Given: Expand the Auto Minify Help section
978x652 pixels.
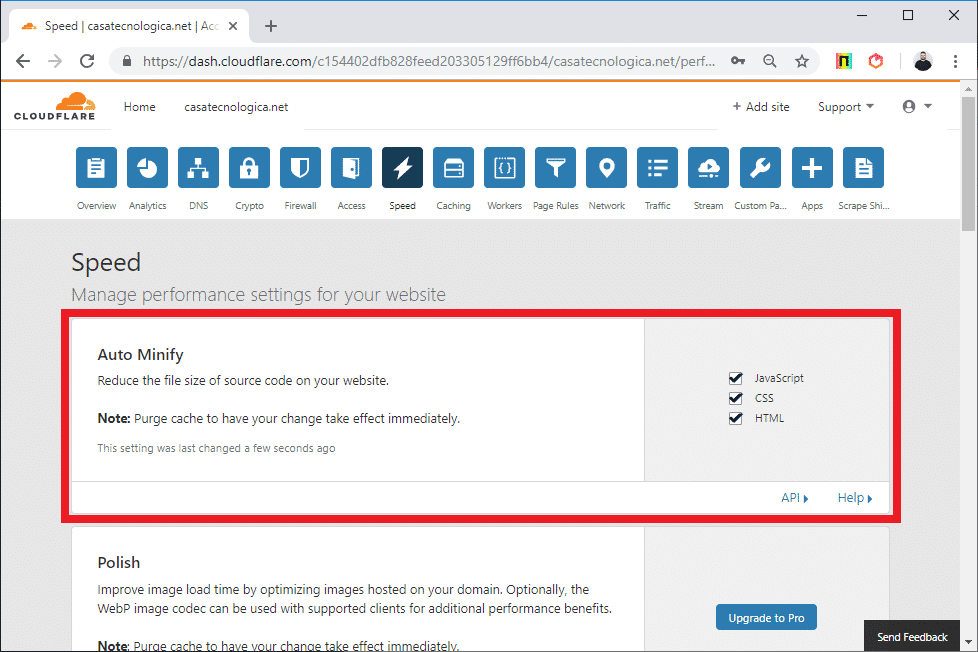Looking at the screenshot, I should [855, 498].
